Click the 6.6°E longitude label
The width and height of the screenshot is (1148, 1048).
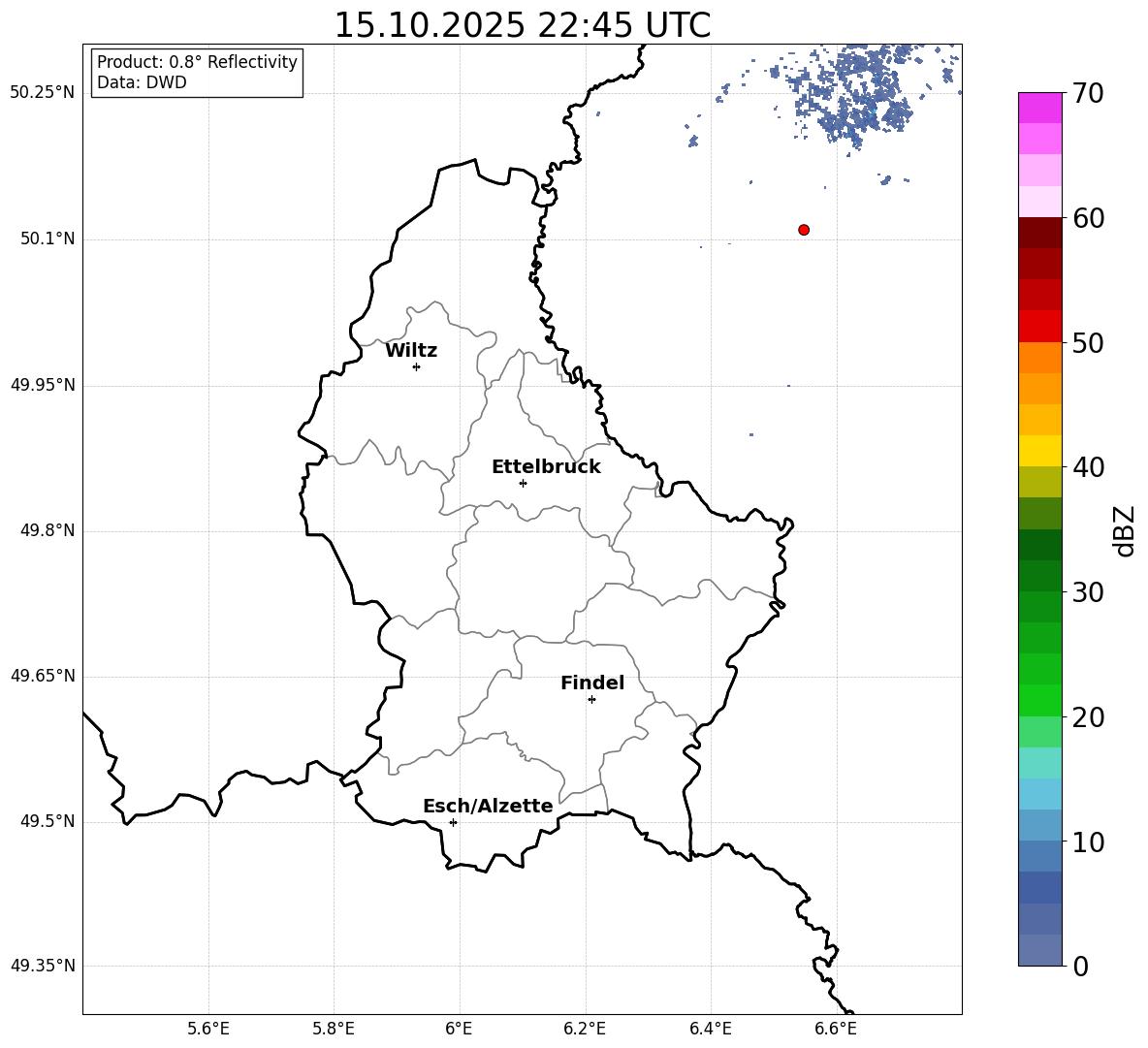coord(836,1029)
